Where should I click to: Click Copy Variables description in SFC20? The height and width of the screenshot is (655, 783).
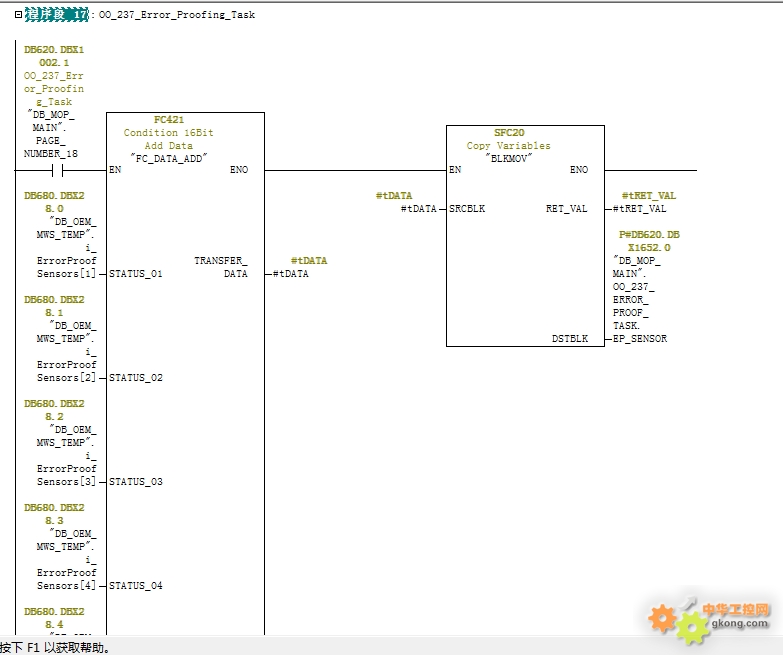coord(508,145)
